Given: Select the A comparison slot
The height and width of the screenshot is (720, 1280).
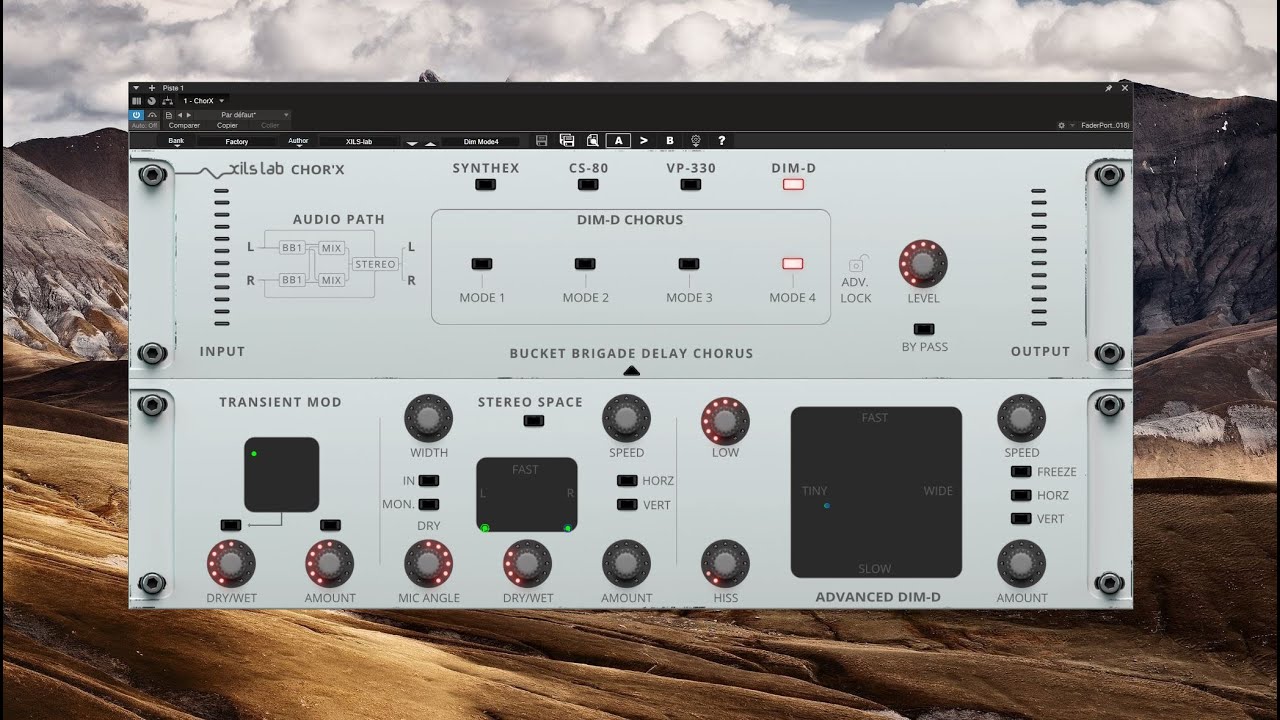Looking at the screenshot, I should 619,141.
